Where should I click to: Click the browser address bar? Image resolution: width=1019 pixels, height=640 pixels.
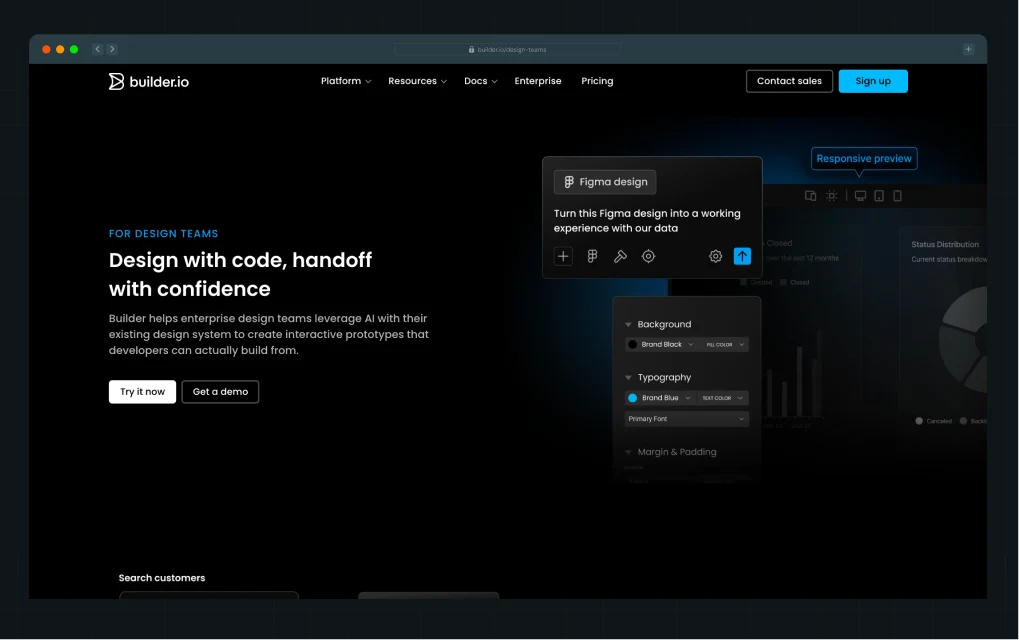pyautogui.click(x=508, y=49)
